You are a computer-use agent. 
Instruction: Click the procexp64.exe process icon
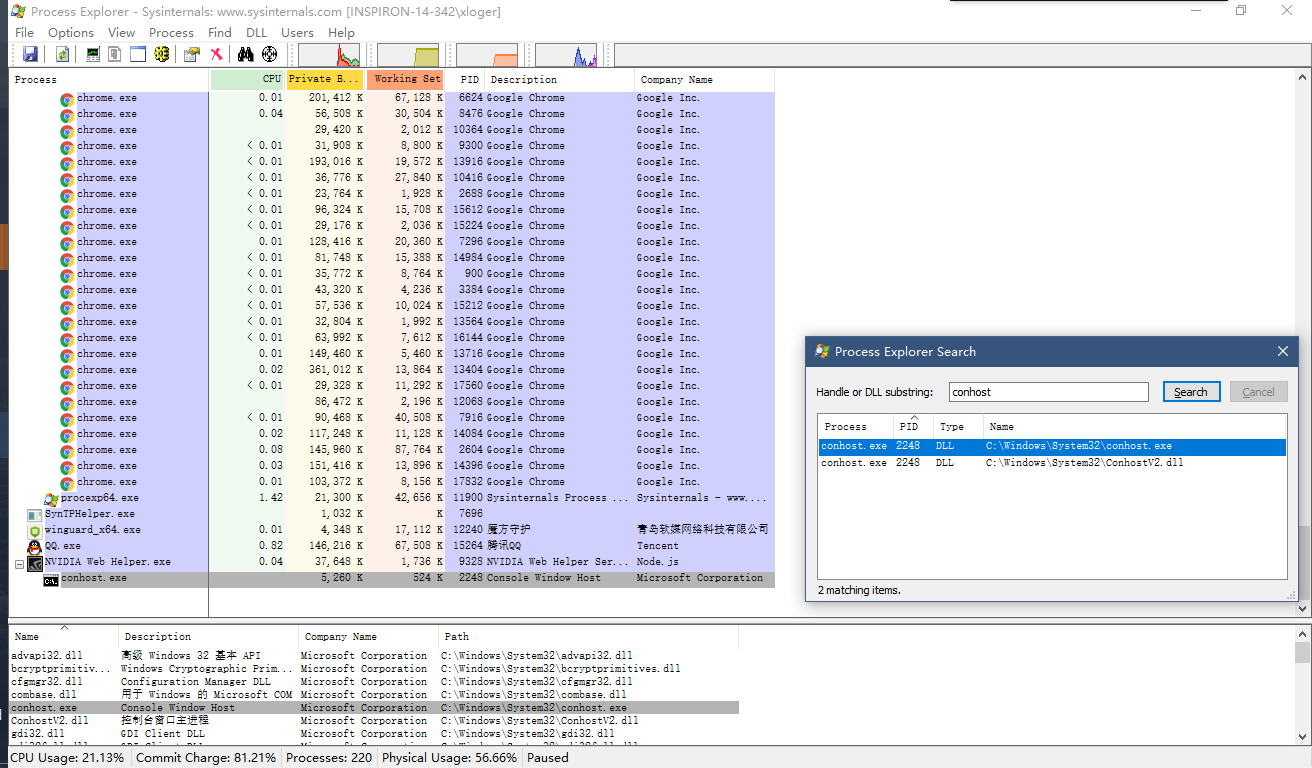click(x=51, y=498)
